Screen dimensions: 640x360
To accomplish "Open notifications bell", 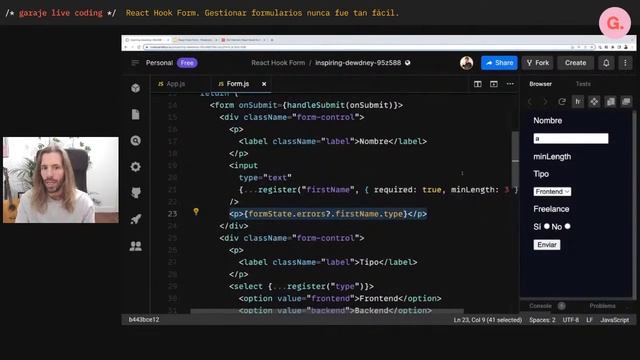I will [x=606, y=63].
